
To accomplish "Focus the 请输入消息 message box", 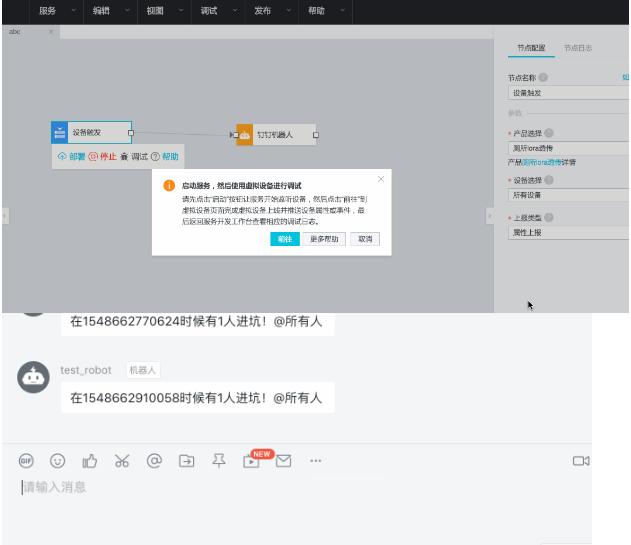I will (x=297, y=488).
